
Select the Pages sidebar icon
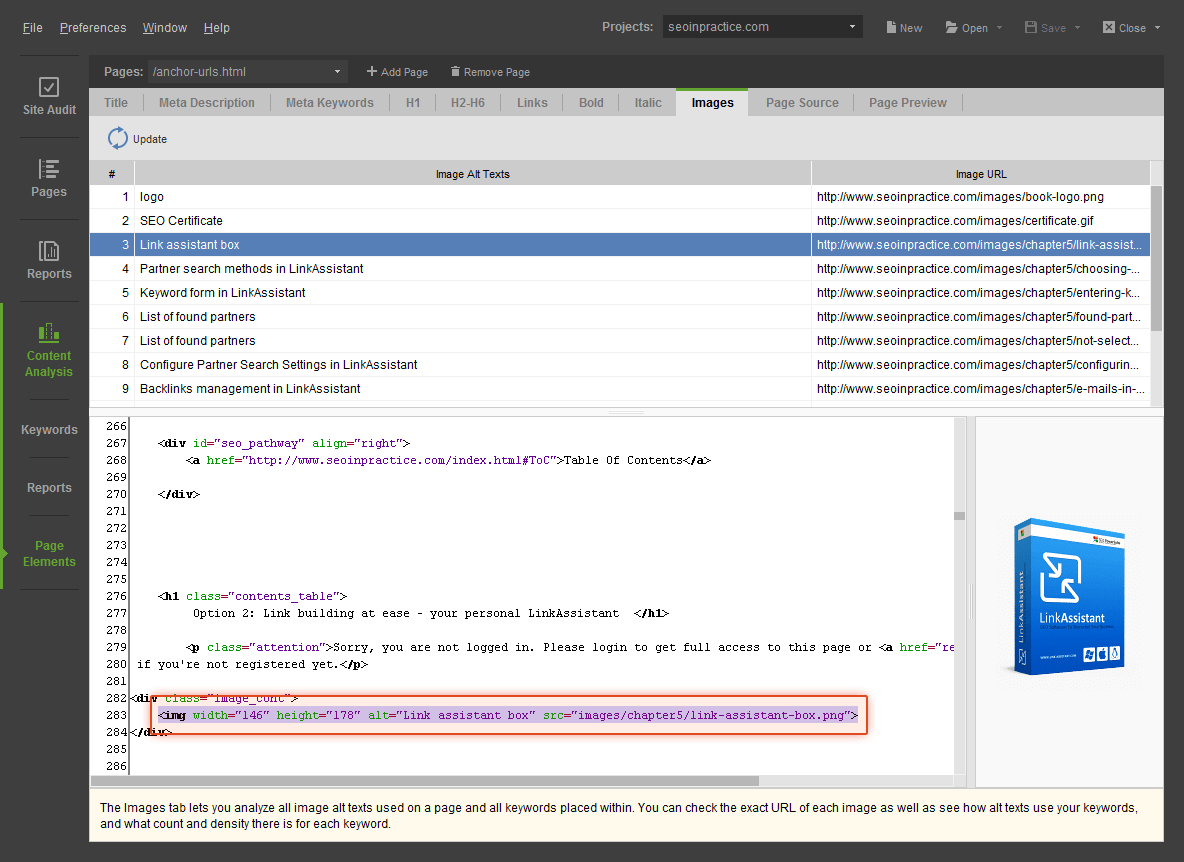point(48,170)
